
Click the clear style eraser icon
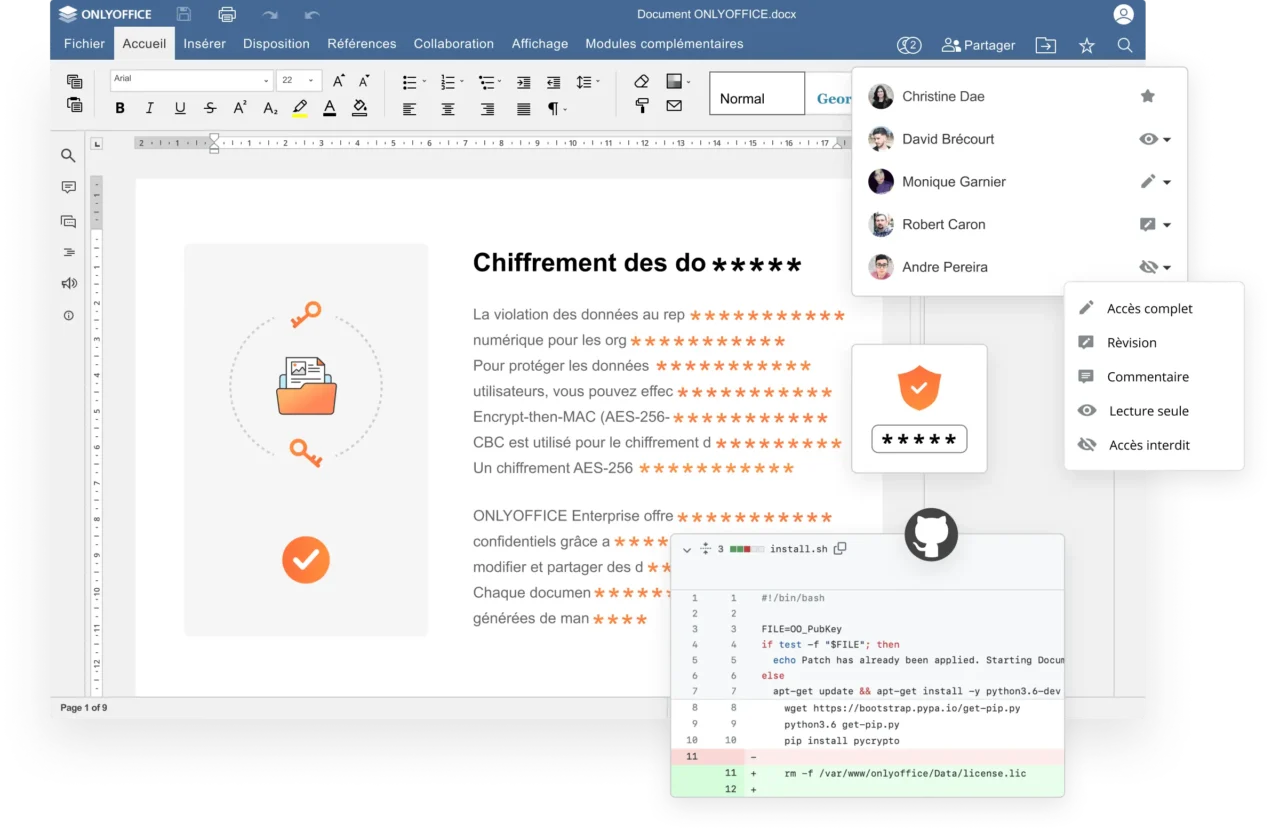[642, 81]
